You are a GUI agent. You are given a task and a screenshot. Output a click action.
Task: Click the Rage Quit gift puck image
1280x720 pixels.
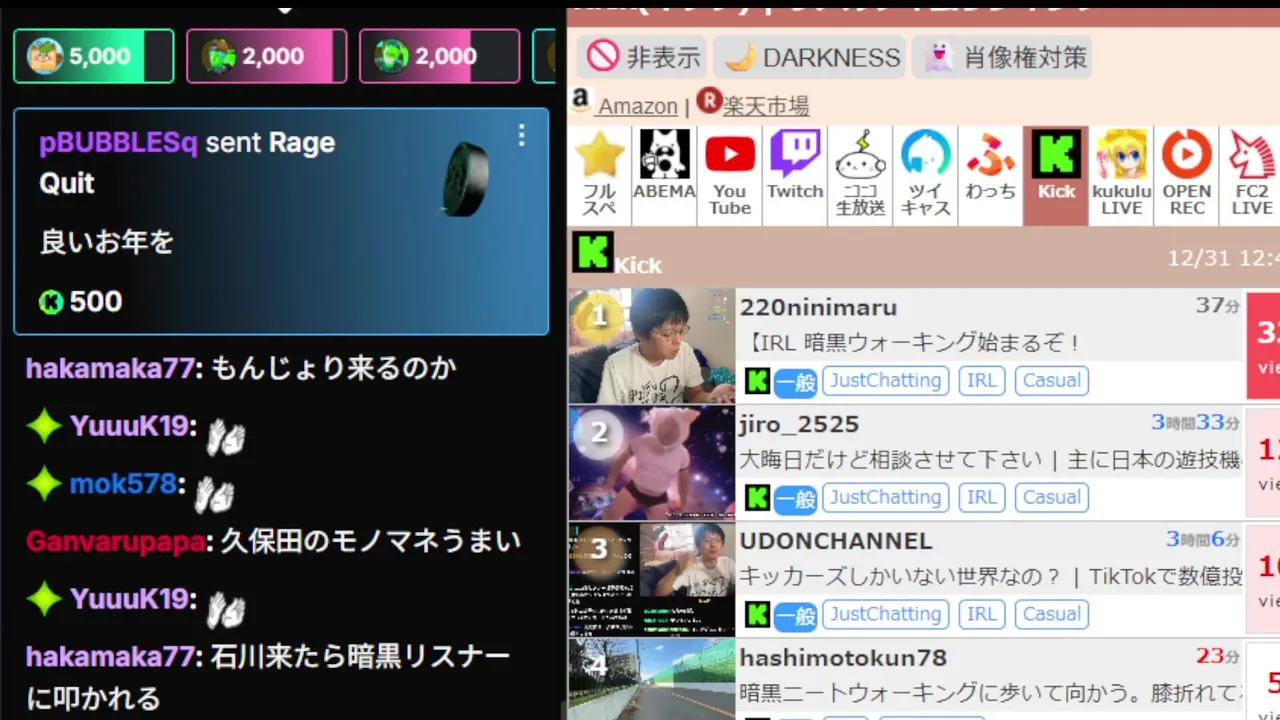tap(465, 178)
